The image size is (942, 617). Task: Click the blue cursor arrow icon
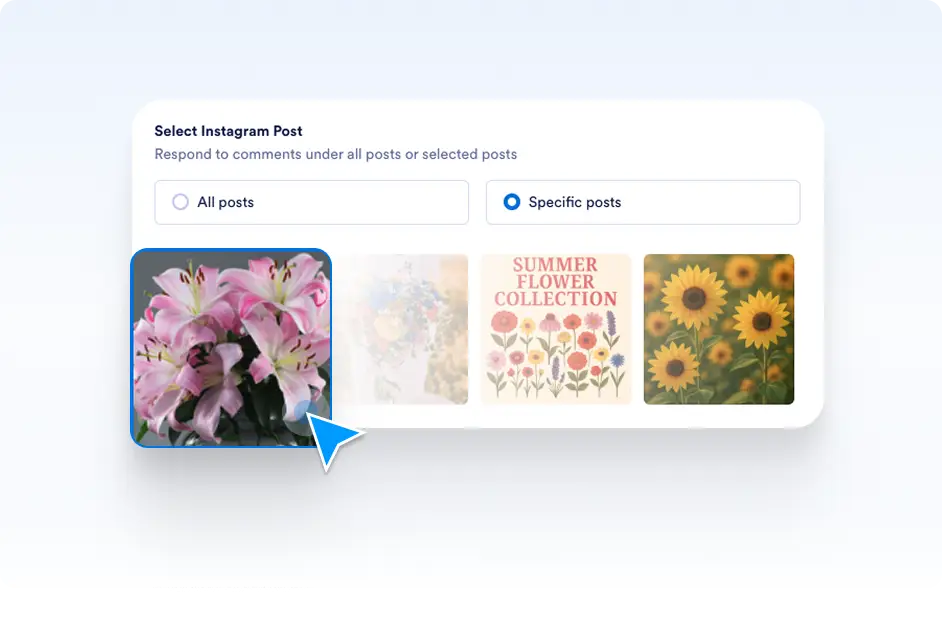(x=332, y=436)
